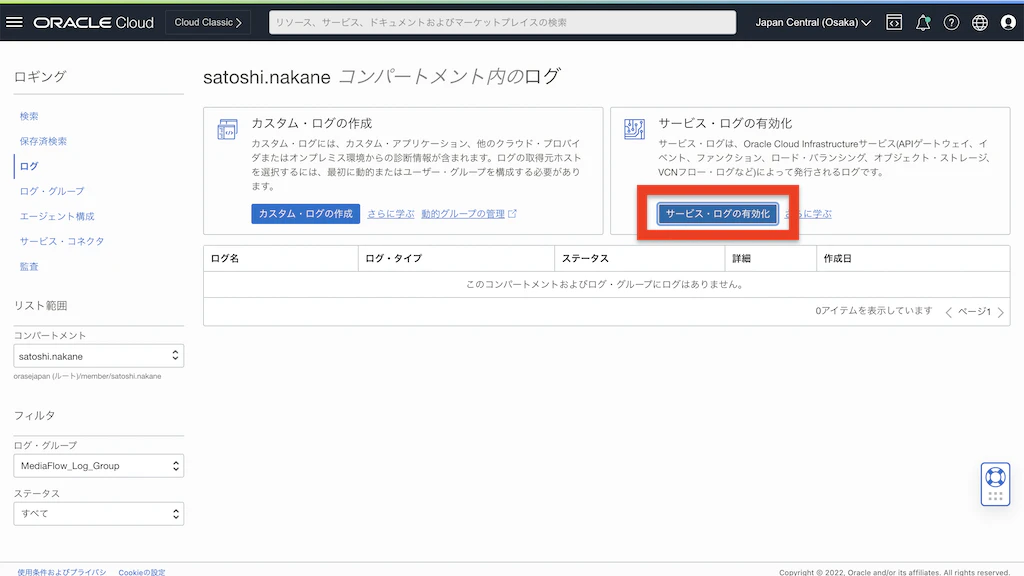Open 動的グループの管理 link
This screenshot has height=576, width=1024.
469,214
